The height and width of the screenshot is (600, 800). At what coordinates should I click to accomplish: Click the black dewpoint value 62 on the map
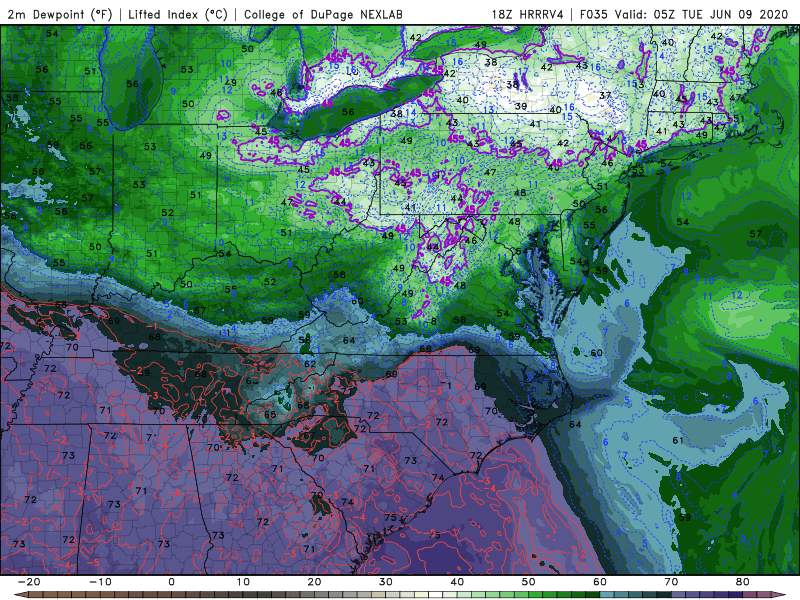coord(310,364)
